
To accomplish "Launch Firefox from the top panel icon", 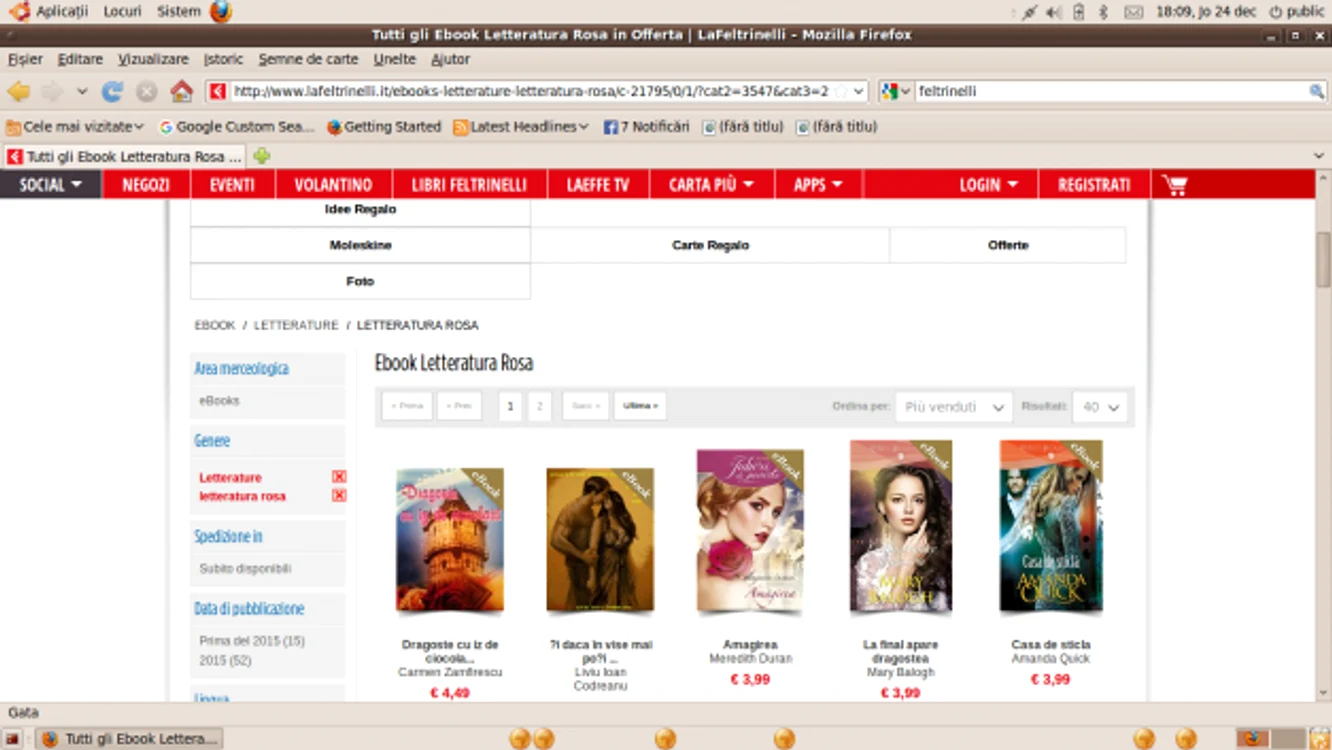I will coord(221,11).
